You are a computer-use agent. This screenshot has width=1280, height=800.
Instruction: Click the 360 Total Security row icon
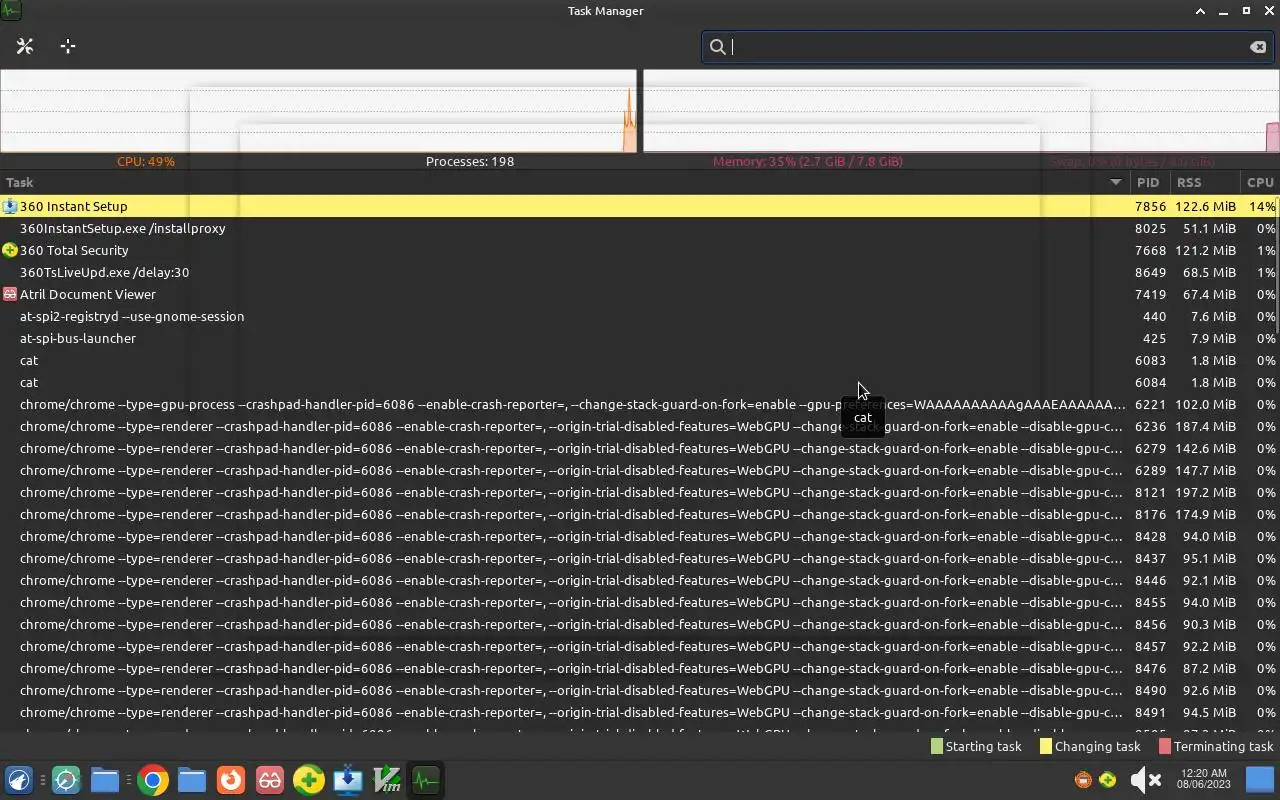(10, 250)
